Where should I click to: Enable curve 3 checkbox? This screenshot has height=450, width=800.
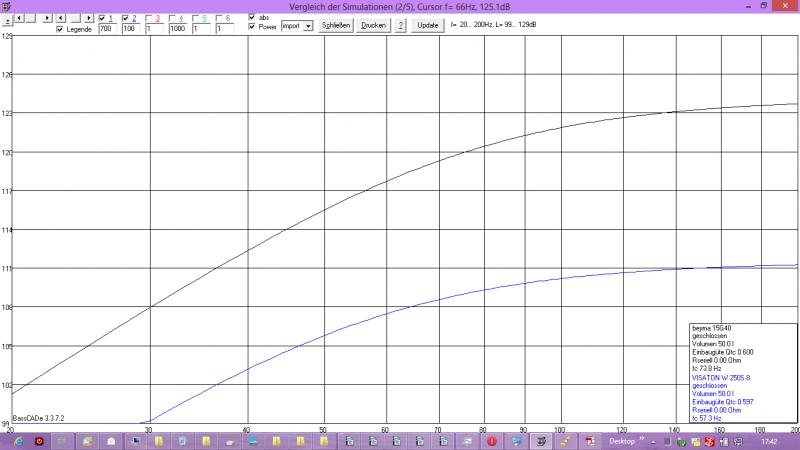pyautogui.click(x=149, y=18)
